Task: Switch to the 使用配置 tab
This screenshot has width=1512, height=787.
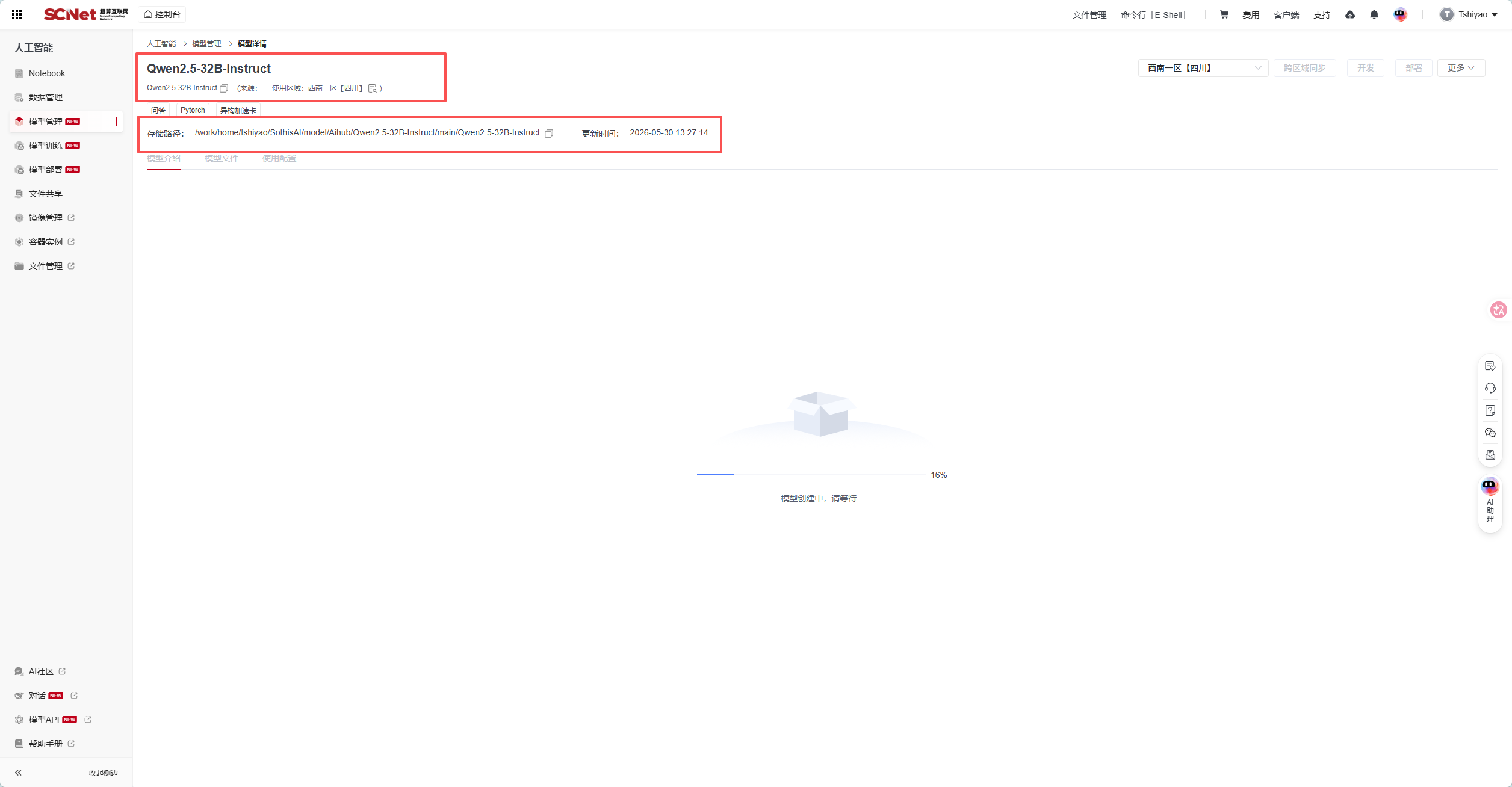Action: 279,158
